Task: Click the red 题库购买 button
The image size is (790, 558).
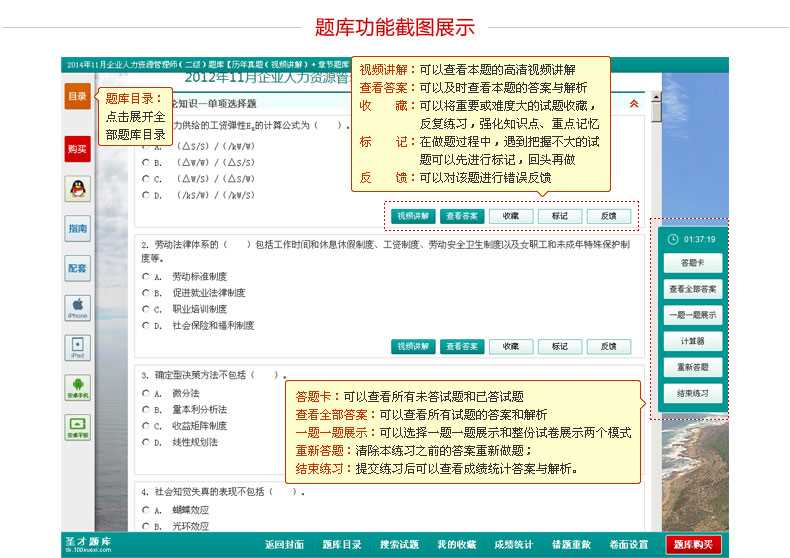Action: pos(693,545)
